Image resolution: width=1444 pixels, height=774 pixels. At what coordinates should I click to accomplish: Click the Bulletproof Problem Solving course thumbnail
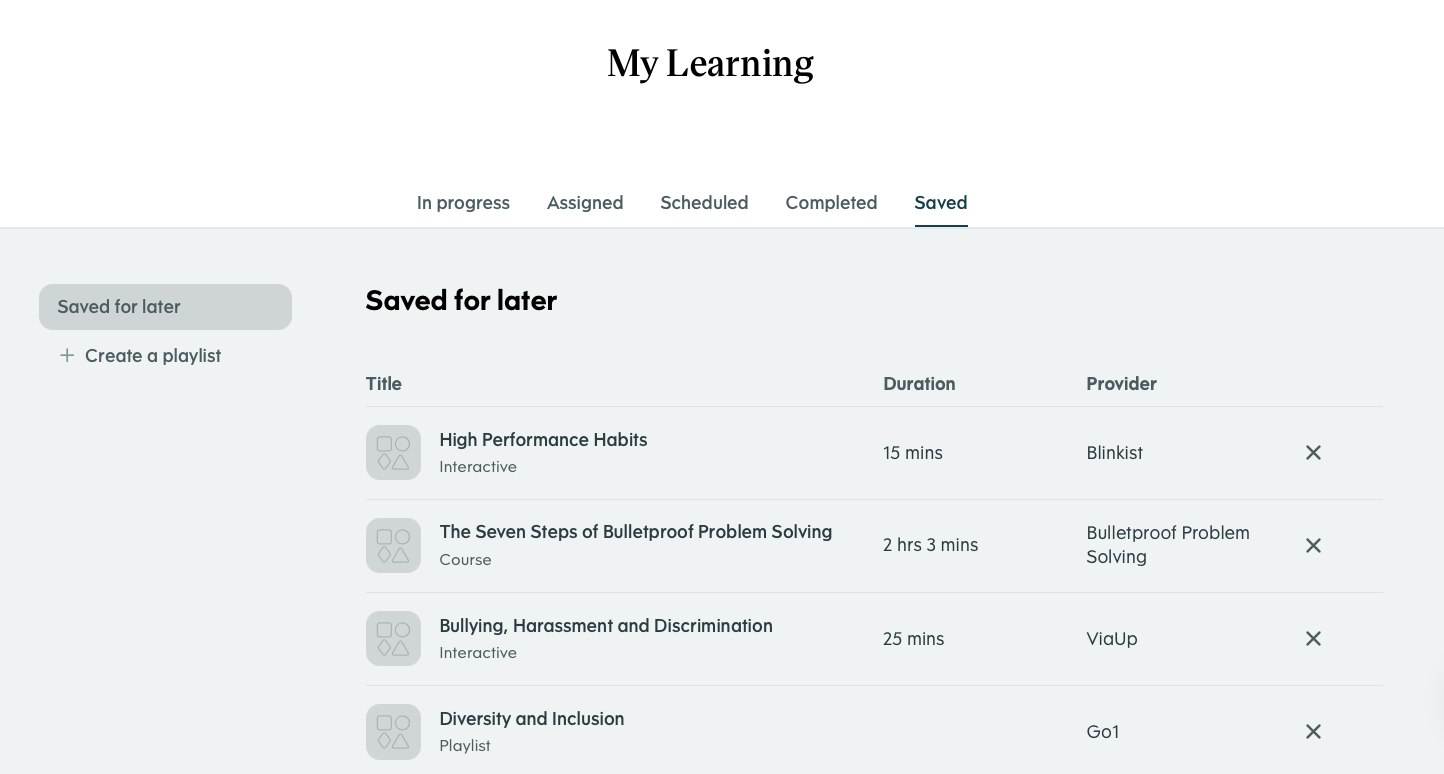coord(393,545)
